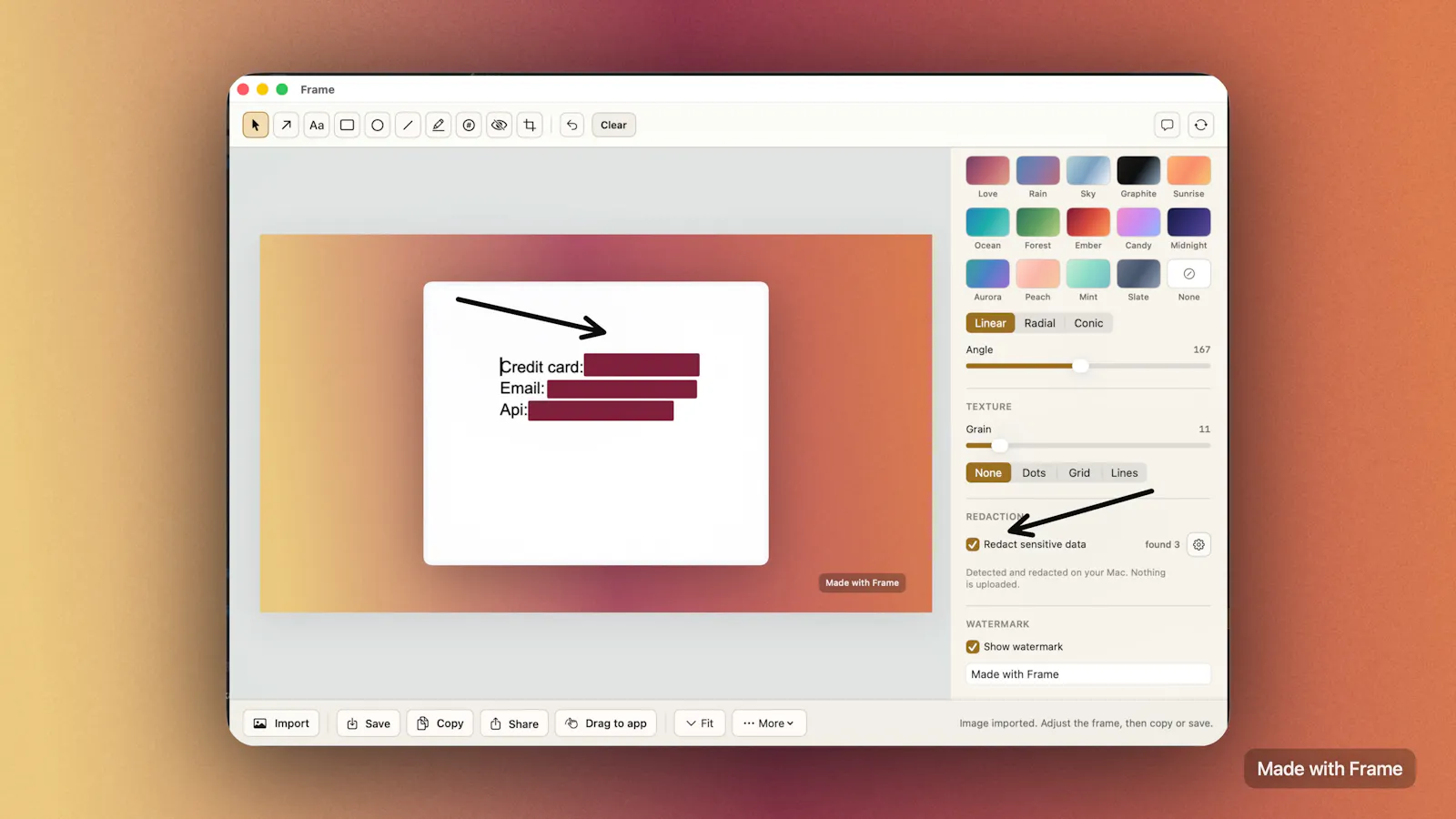Select the rectangle shape tool

tap(347, 125)
